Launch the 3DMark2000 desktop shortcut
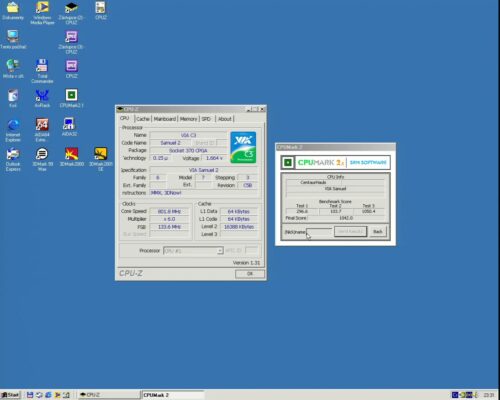 tap(71, 156)
